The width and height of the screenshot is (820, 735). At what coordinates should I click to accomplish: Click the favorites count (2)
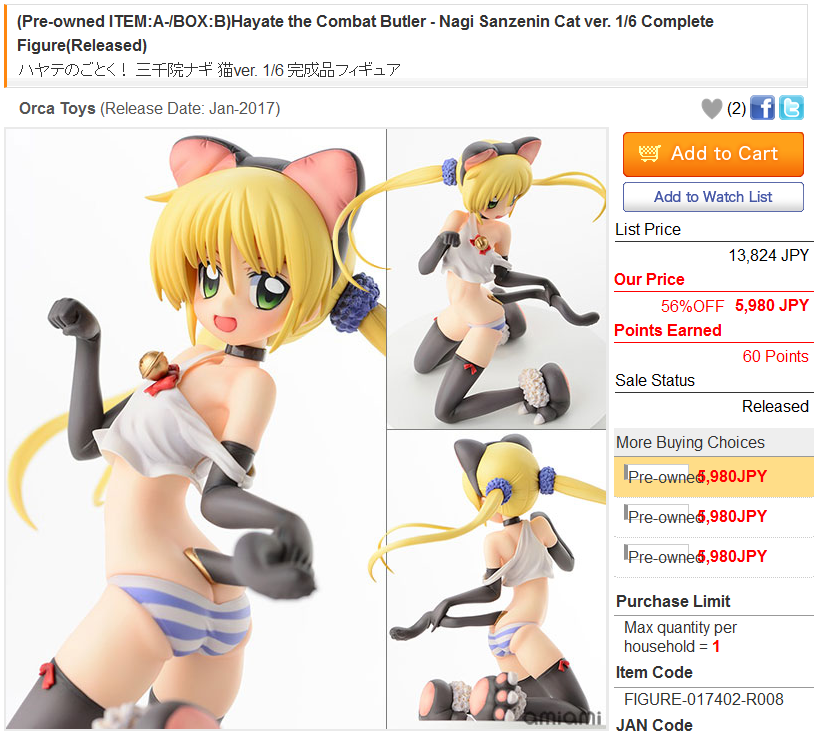(x=736, y=108)
